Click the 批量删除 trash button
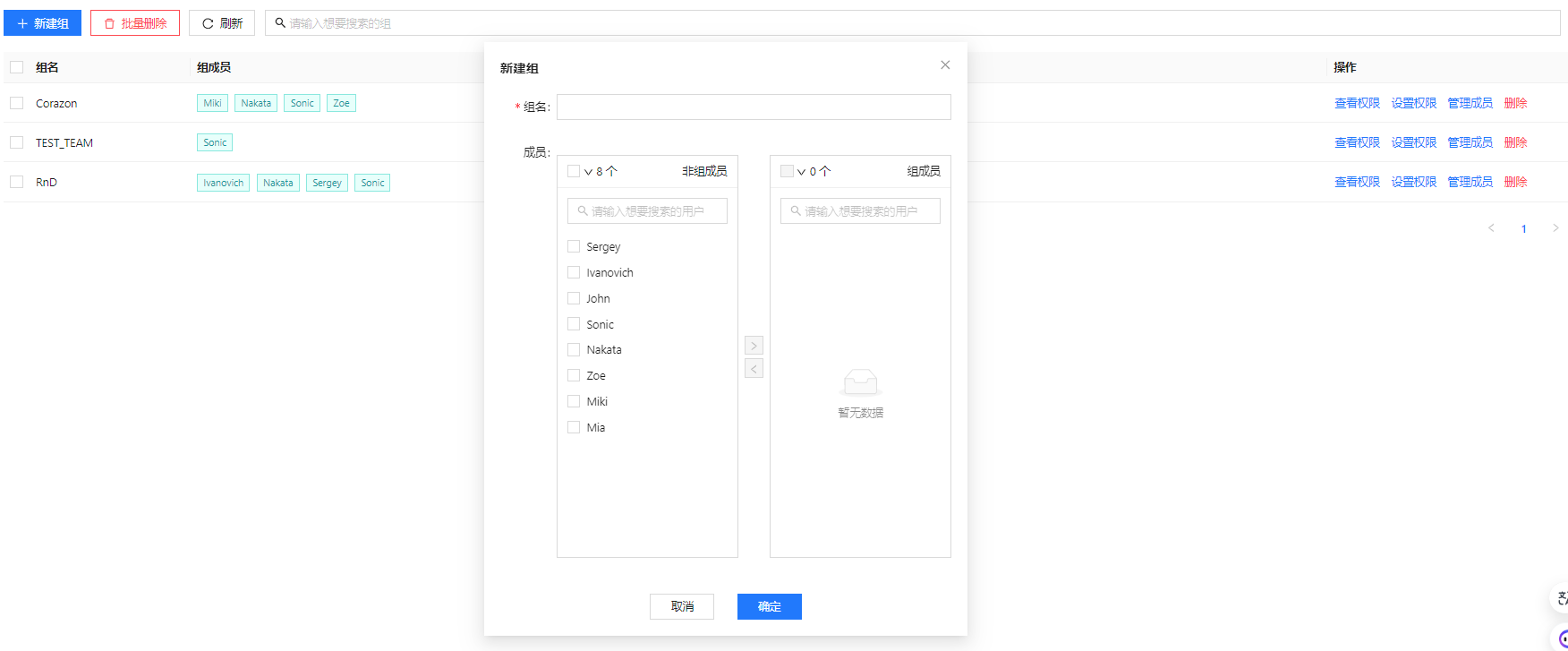This screenshot has width=1568, height=651. 135,23
